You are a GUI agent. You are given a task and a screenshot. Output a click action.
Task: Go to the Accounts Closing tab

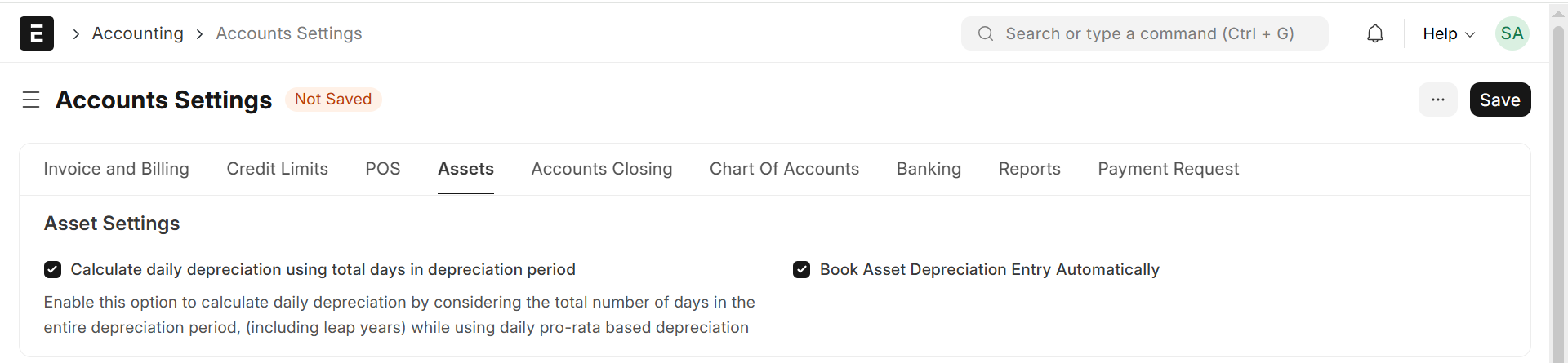click(x=602, y=169)
